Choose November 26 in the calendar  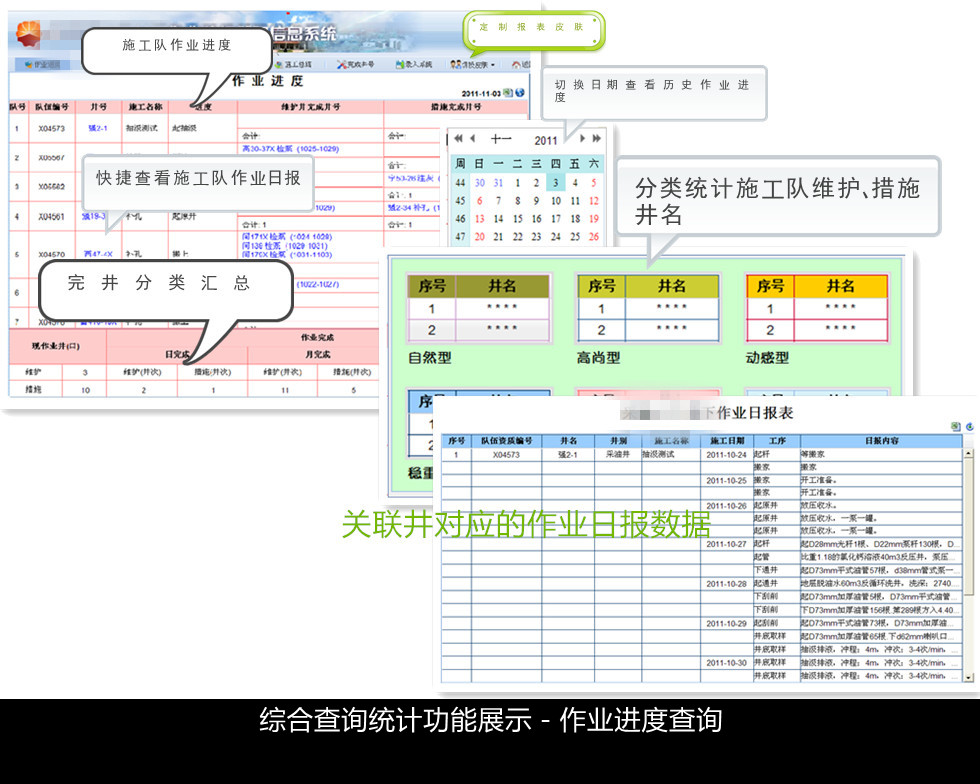(594, 237)
